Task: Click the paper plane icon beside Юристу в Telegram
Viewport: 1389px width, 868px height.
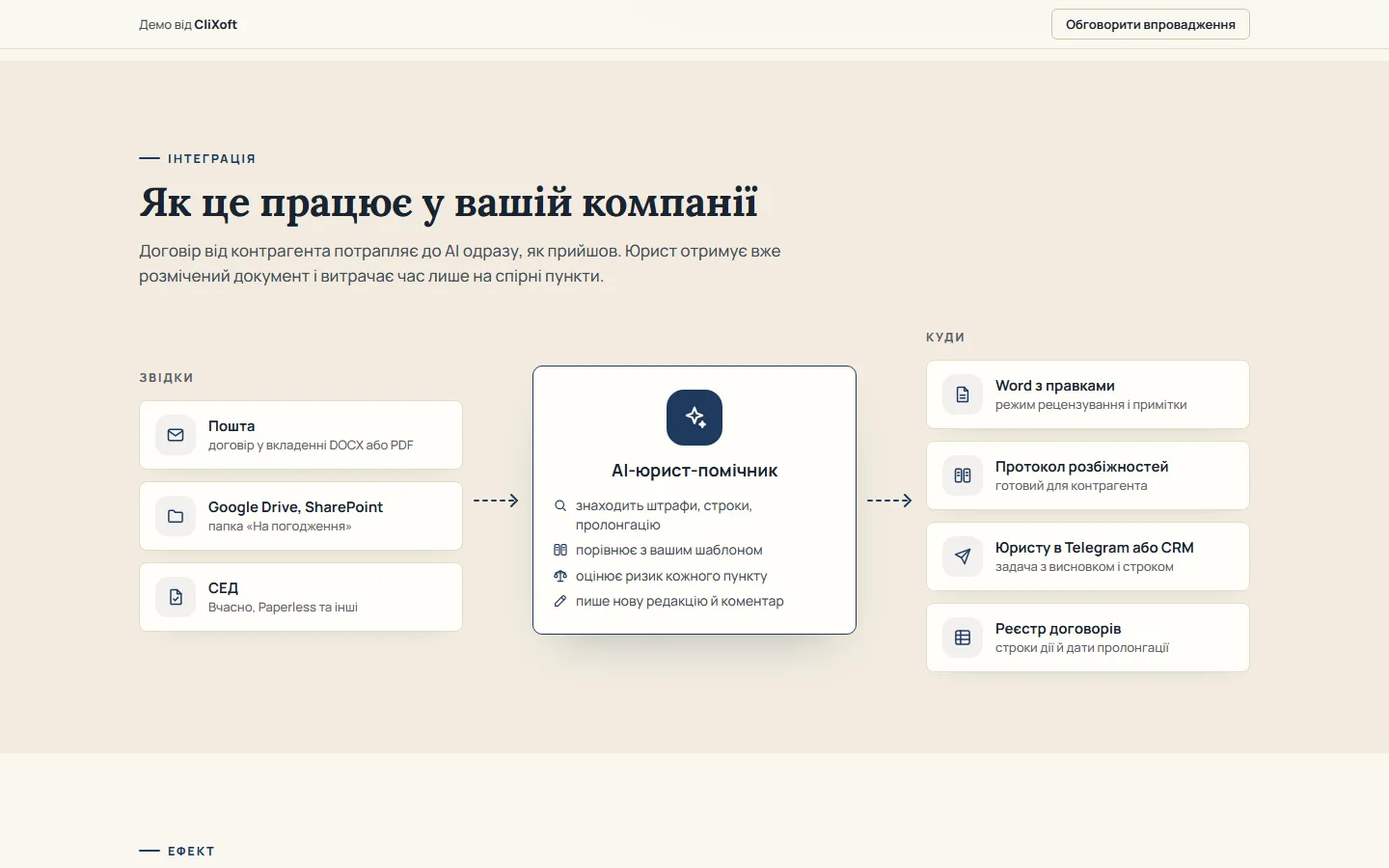Action: pyautogui.click(x=963, y=556)
